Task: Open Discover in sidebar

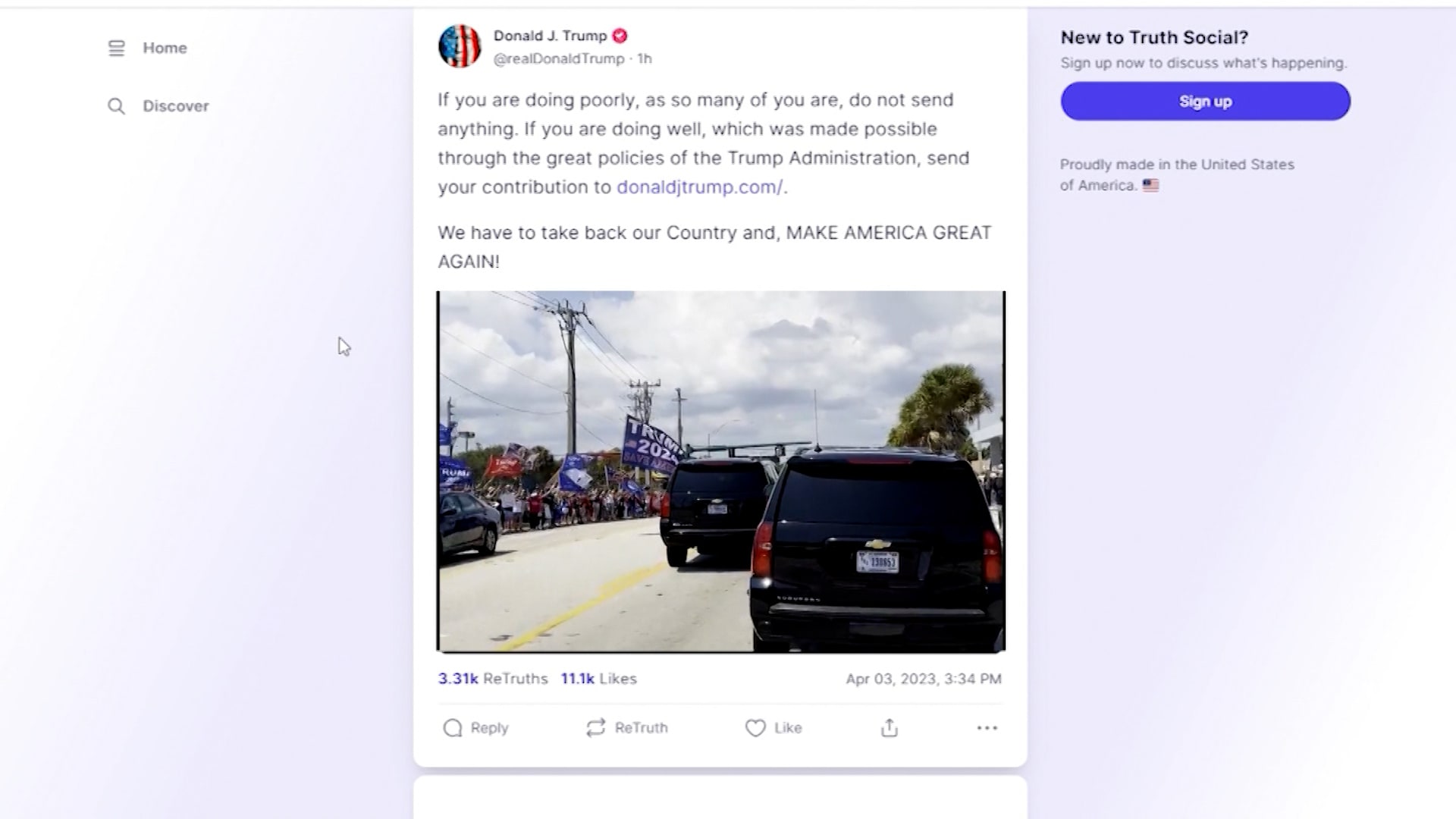Action: [175, 106]
